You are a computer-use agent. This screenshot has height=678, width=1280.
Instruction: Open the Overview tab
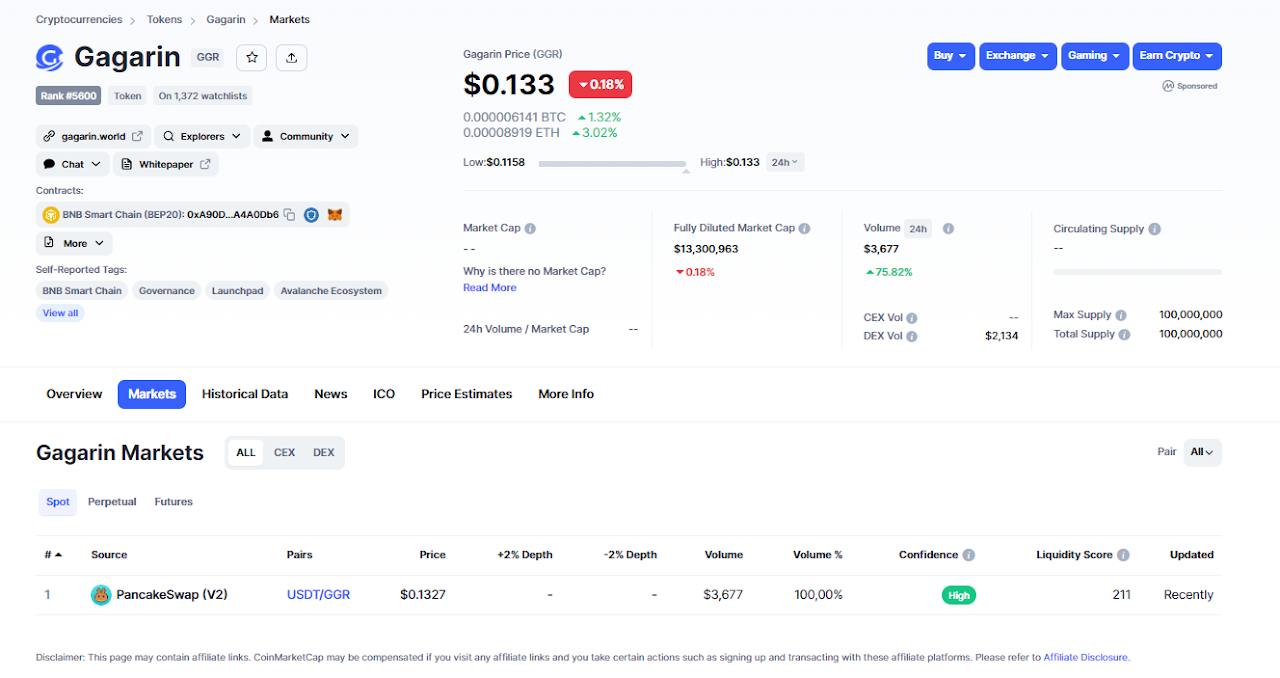(x=74, y=394)
